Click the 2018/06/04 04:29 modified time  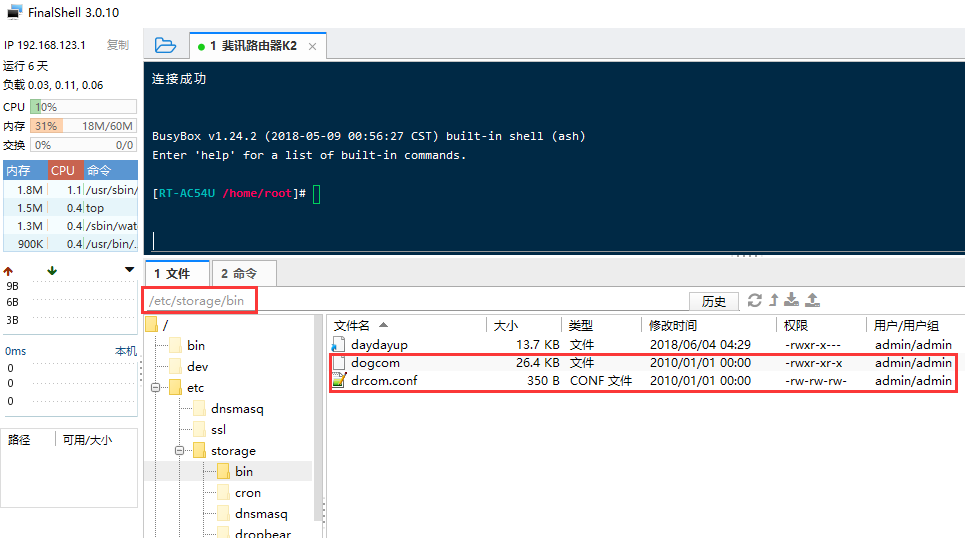[x=700, y=345]
